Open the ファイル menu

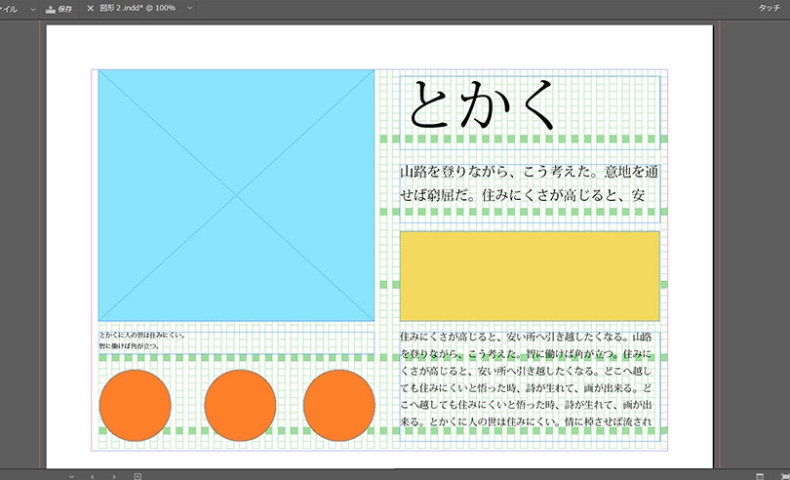8,9
